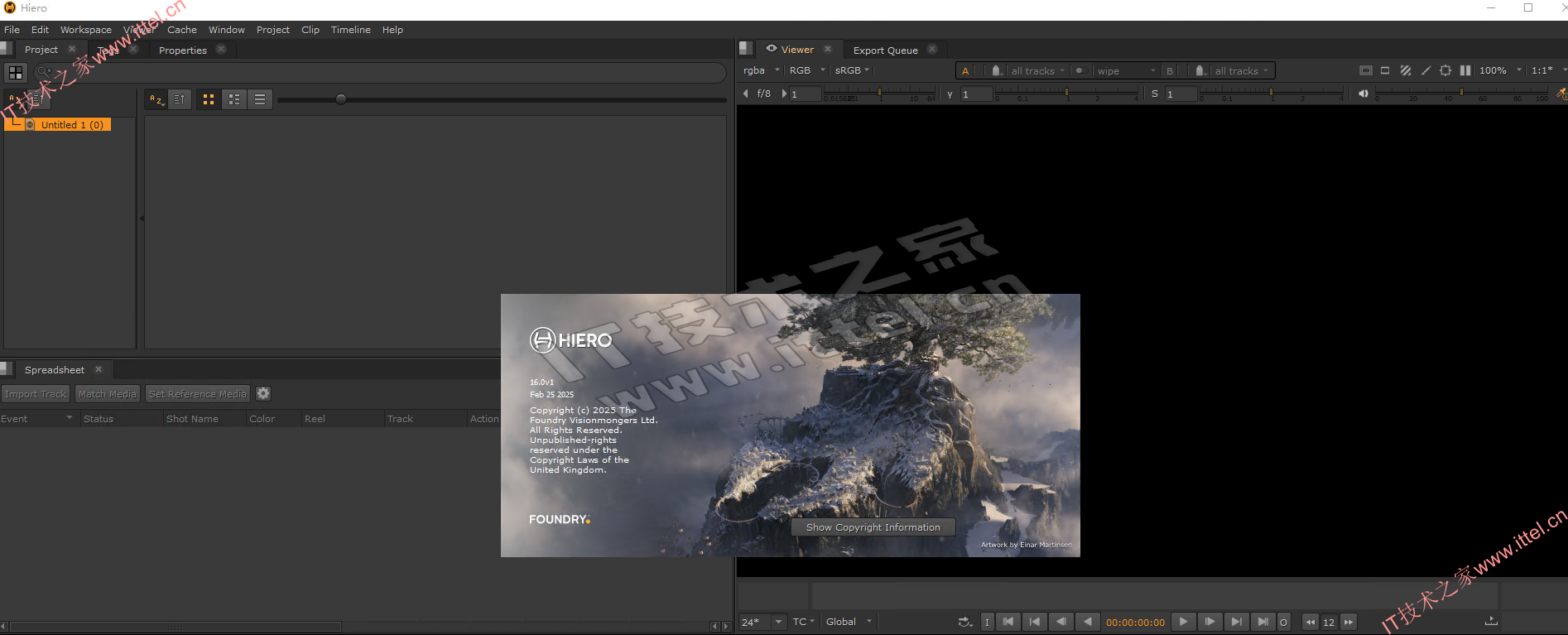
Task: Click the Match Media button
Action: point(108,394)
